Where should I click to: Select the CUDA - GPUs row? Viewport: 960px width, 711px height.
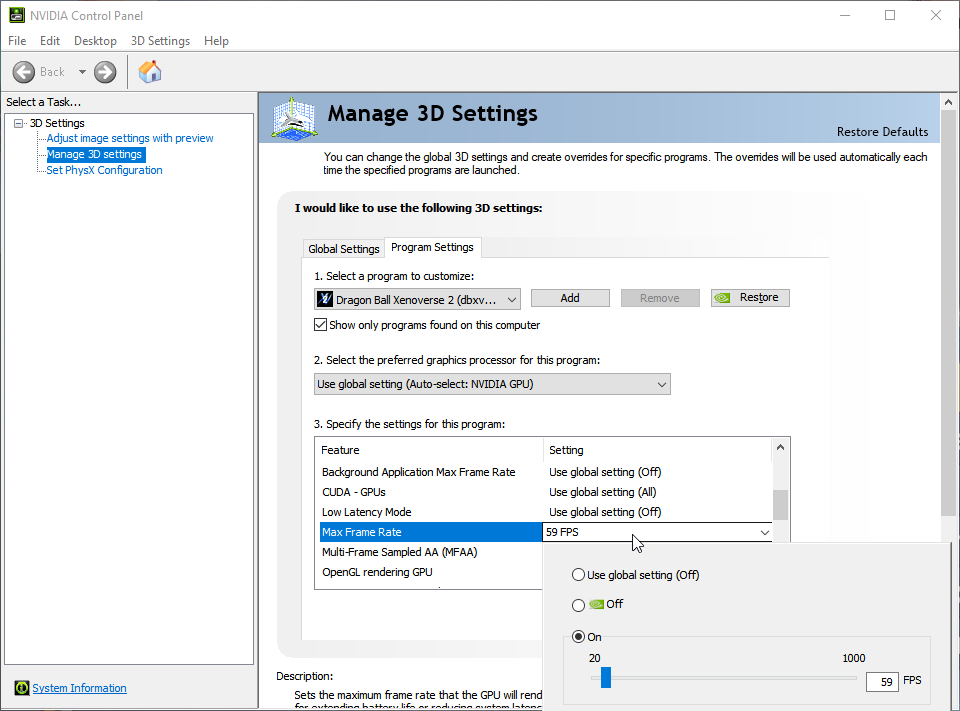coord(546,492)
